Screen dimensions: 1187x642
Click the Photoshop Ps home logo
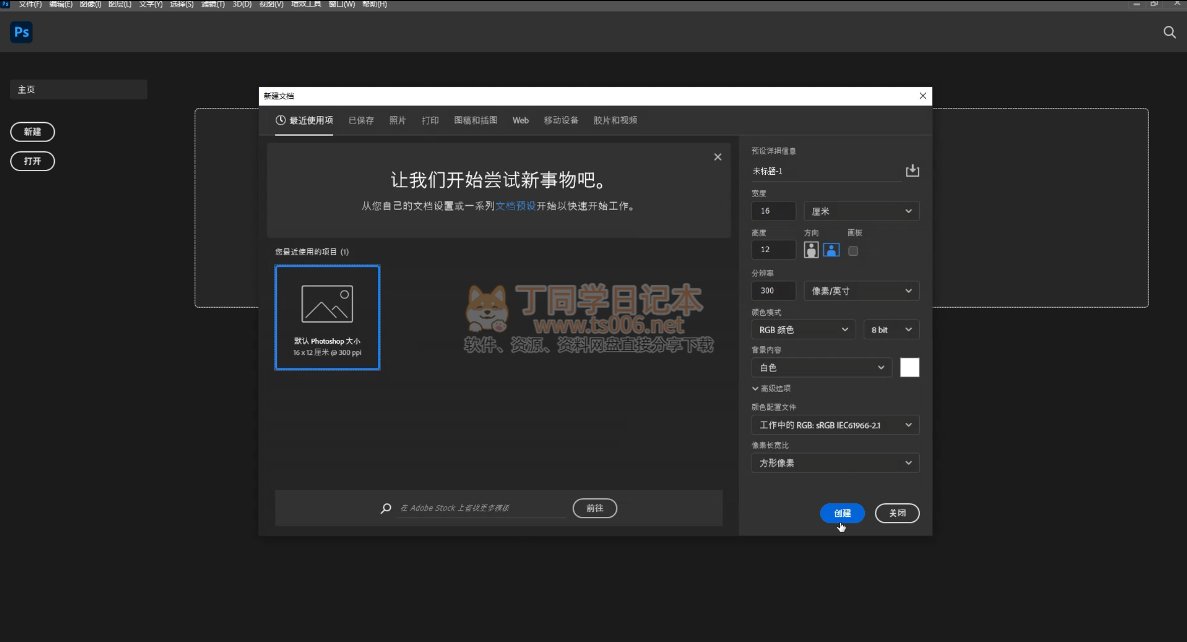pos(21,33)
